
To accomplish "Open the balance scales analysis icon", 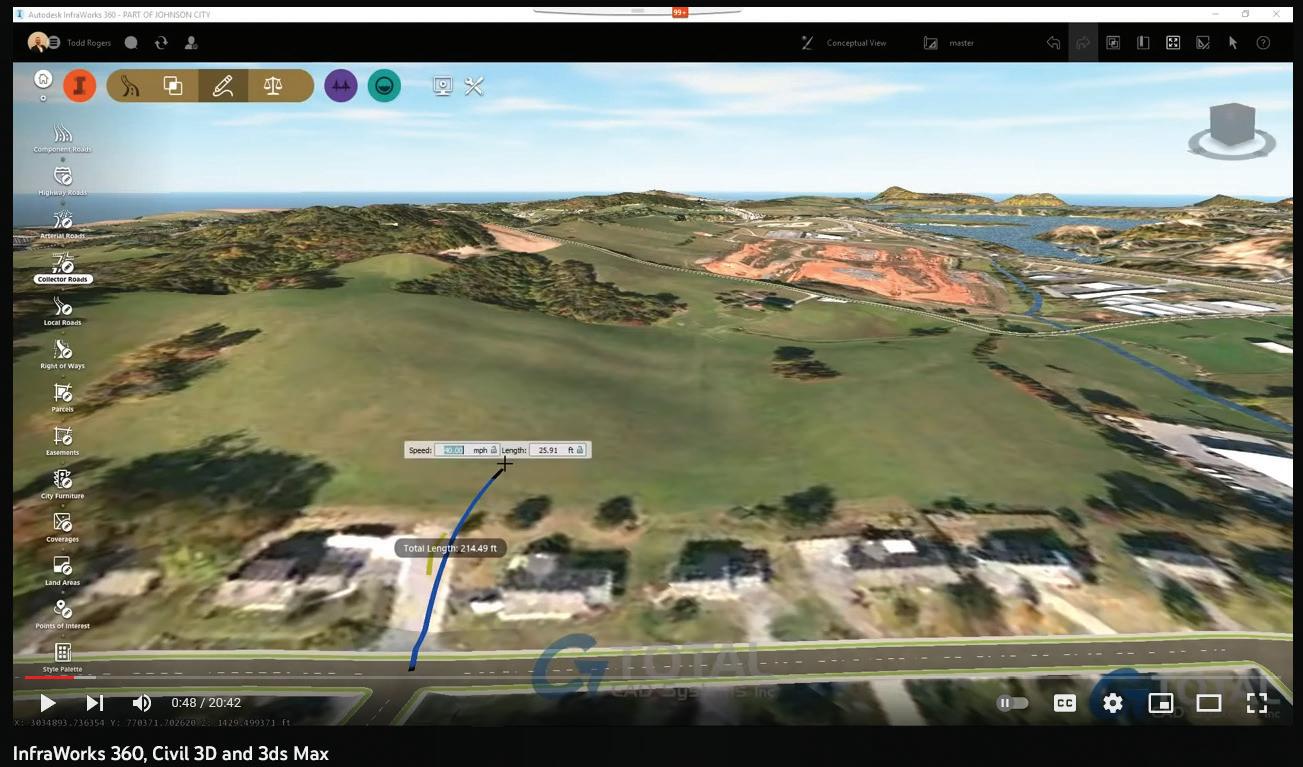I will (x=272, y=86).
